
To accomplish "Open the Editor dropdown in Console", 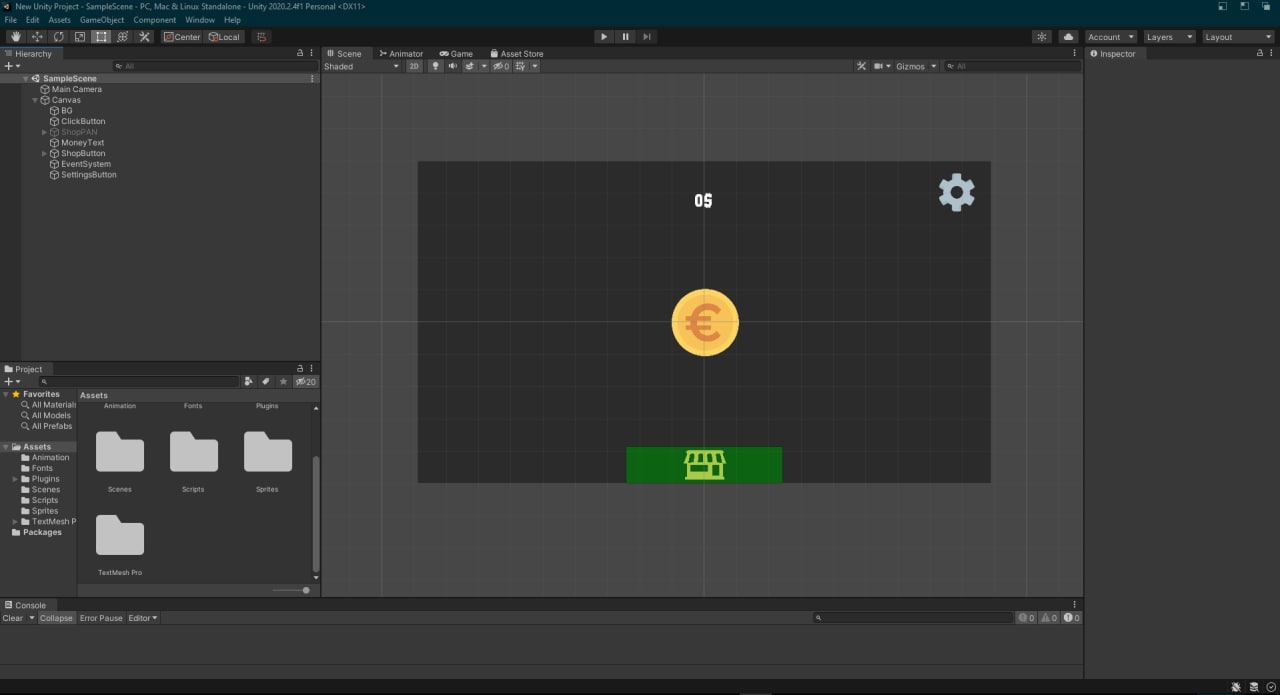I will point(142,618).
